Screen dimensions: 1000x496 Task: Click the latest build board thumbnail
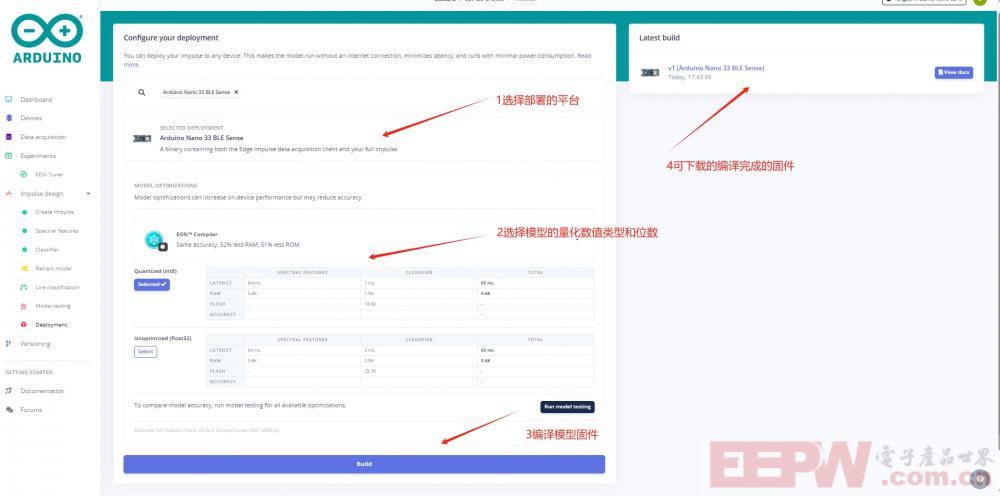pyautogui.click(x=650, y=73)
